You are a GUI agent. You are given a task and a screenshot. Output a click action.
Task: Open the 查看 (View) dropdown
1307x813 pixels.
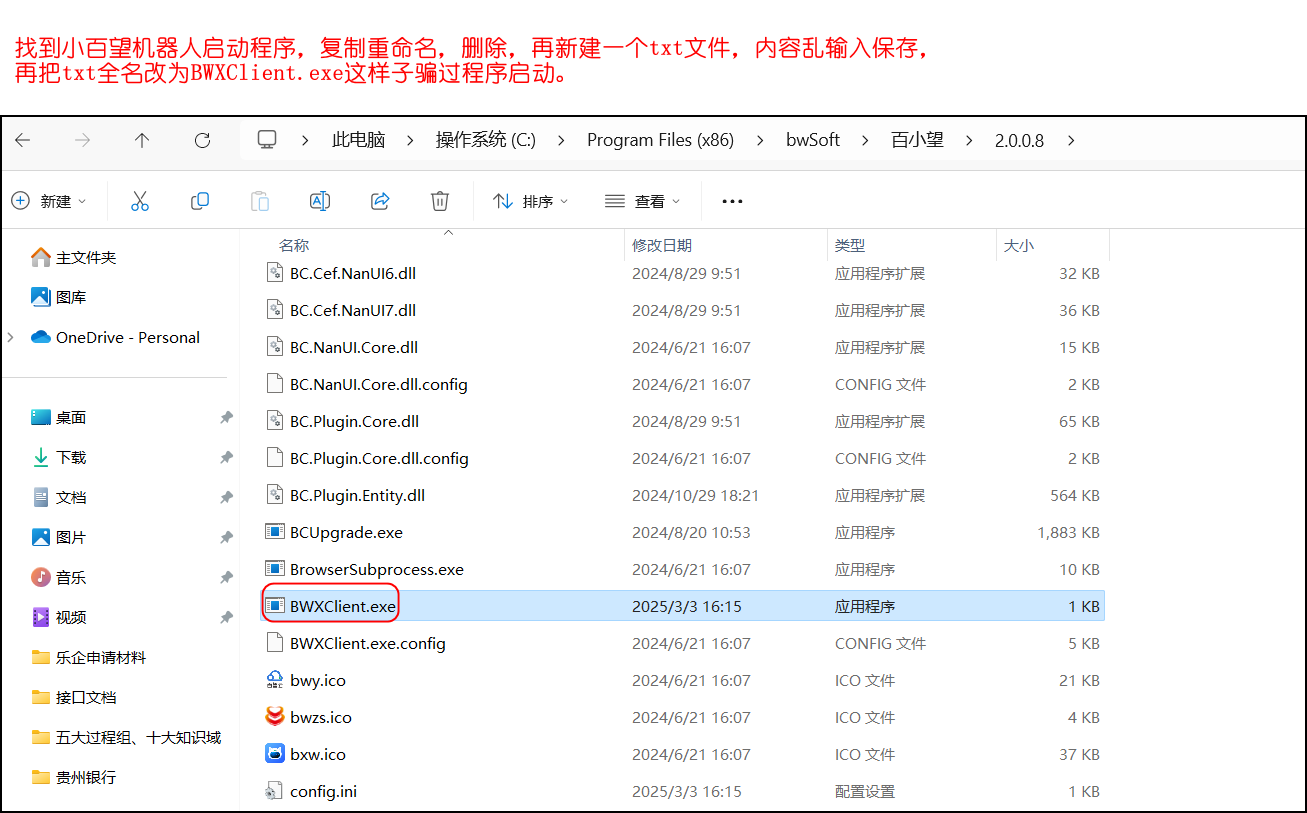tap(643, 201)
